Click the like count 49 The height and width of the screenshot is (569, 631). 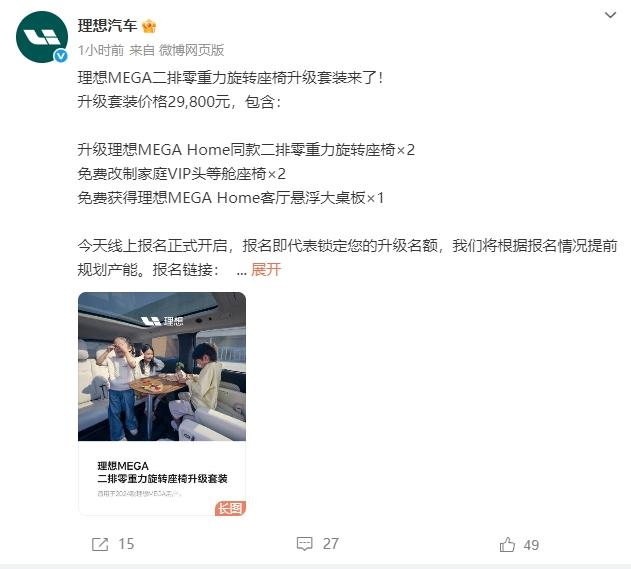(x=531, y=545)
